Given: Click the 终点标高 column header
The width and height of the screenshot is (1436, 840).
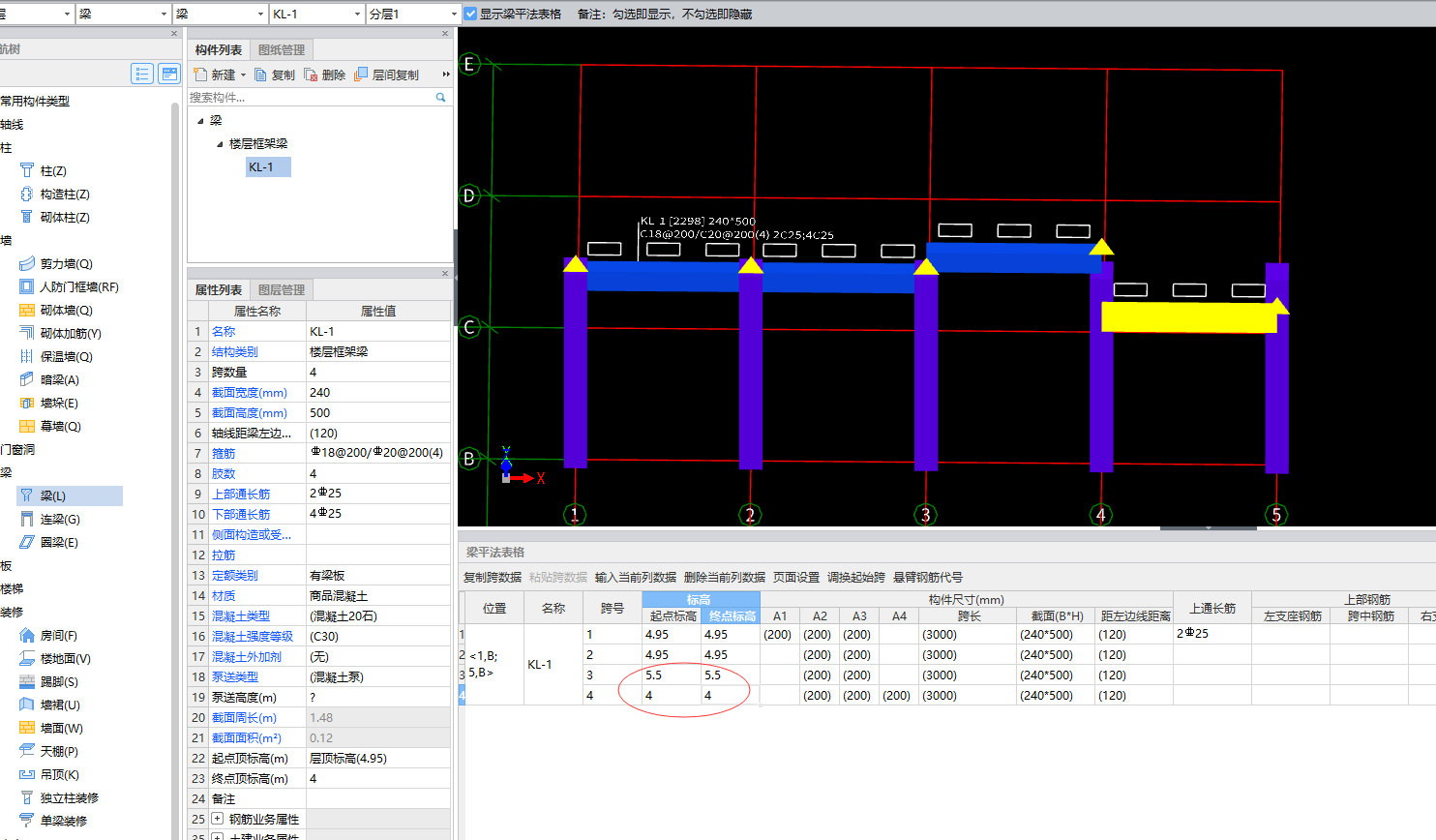Looking at the screenshot, I should [x=732, y=615].
